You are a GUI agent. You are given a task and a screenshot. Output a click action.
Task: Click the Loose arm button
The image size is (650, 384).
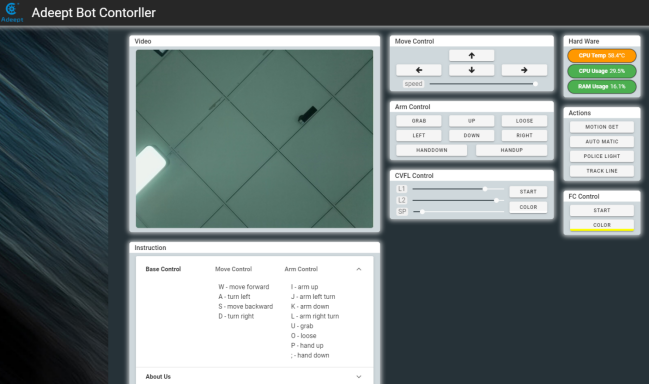tap(524, 121)
